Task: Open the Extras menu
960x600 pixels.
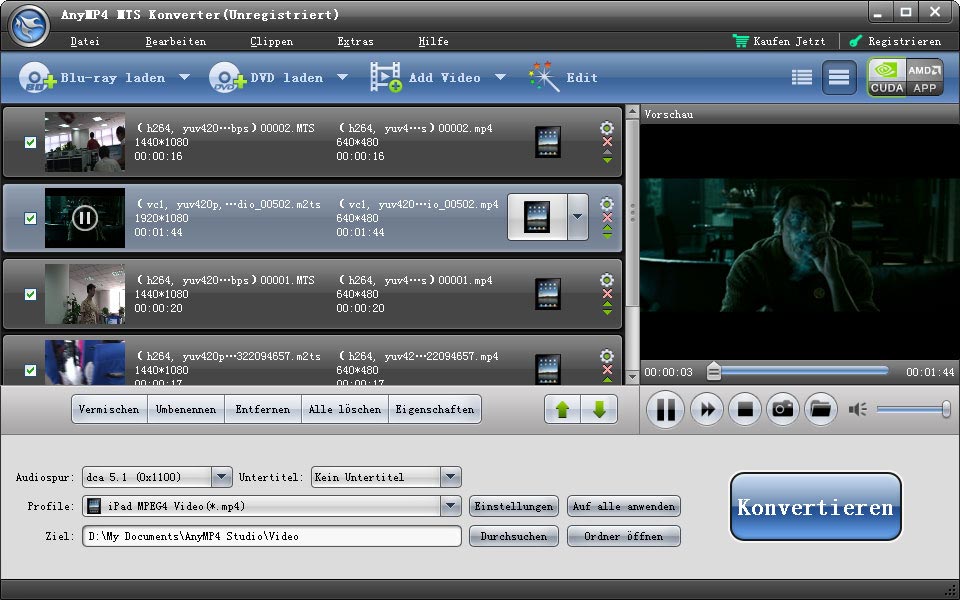Action: [x=355, y=42]
